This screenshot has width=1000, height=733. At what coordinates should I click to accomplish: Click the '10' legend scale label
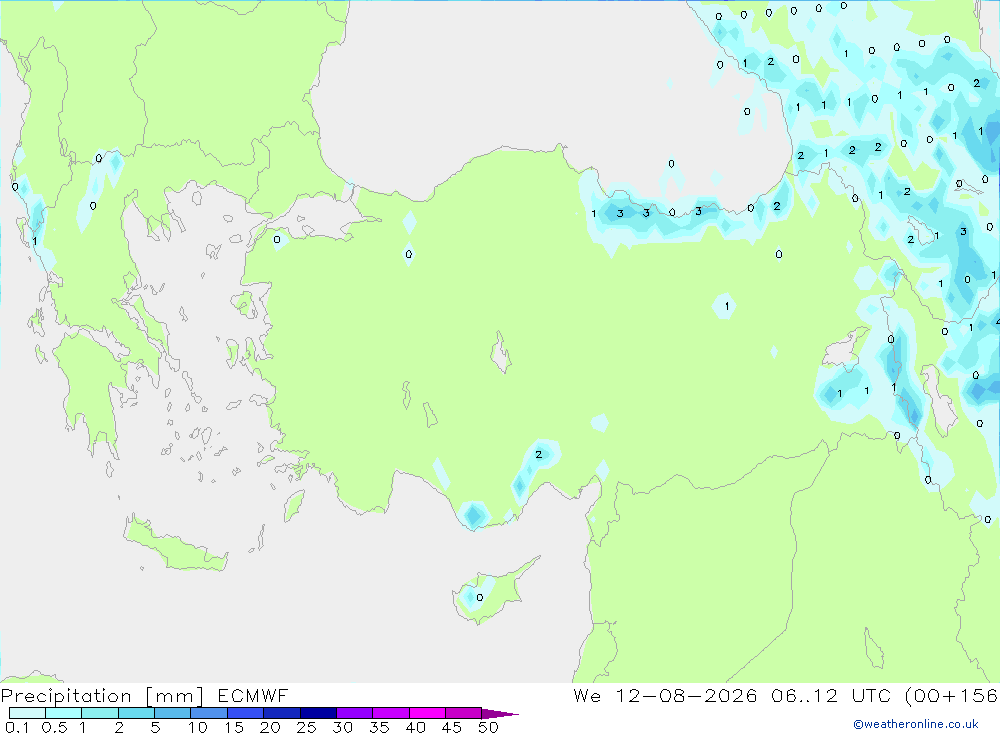click(x=198, y=727)
